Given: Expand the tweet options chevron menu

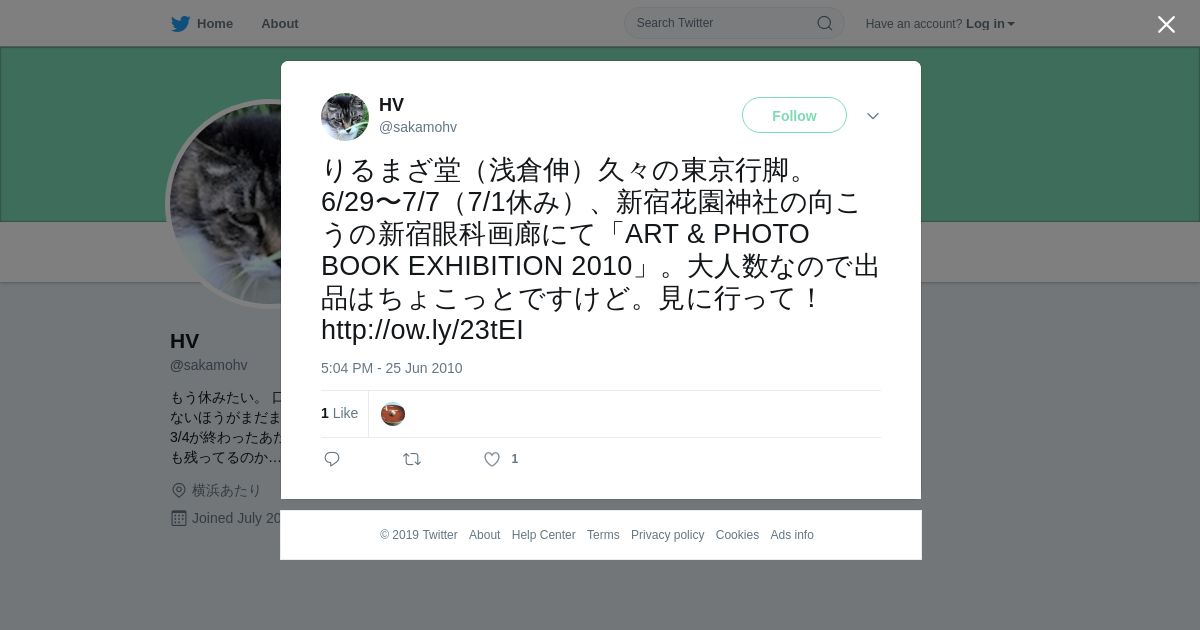Looking at the screenshot, I should [873, 116].
